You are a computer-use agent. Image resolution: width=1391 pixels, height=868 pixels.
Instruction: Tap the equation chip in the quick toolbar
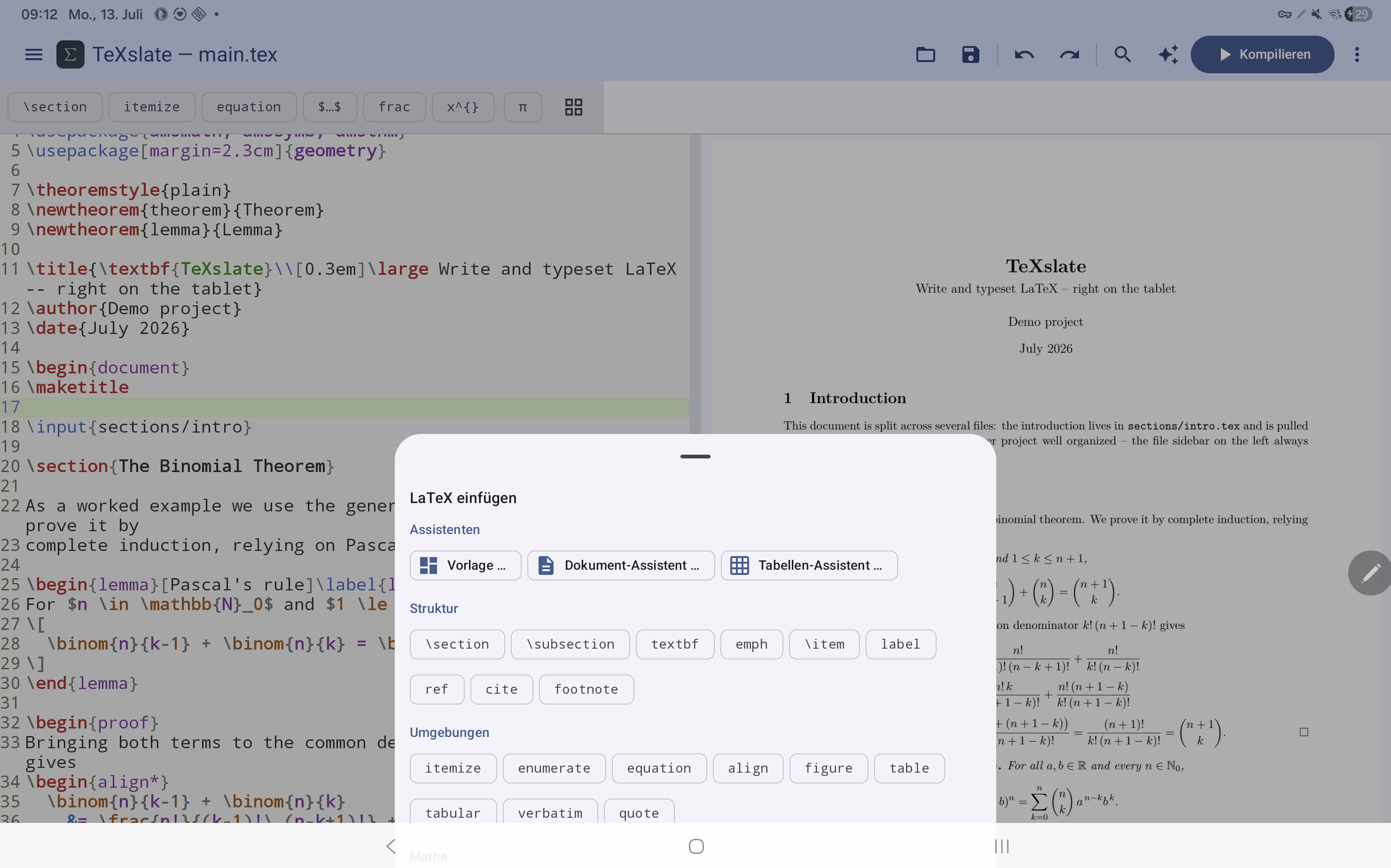[x=249, y=107]
